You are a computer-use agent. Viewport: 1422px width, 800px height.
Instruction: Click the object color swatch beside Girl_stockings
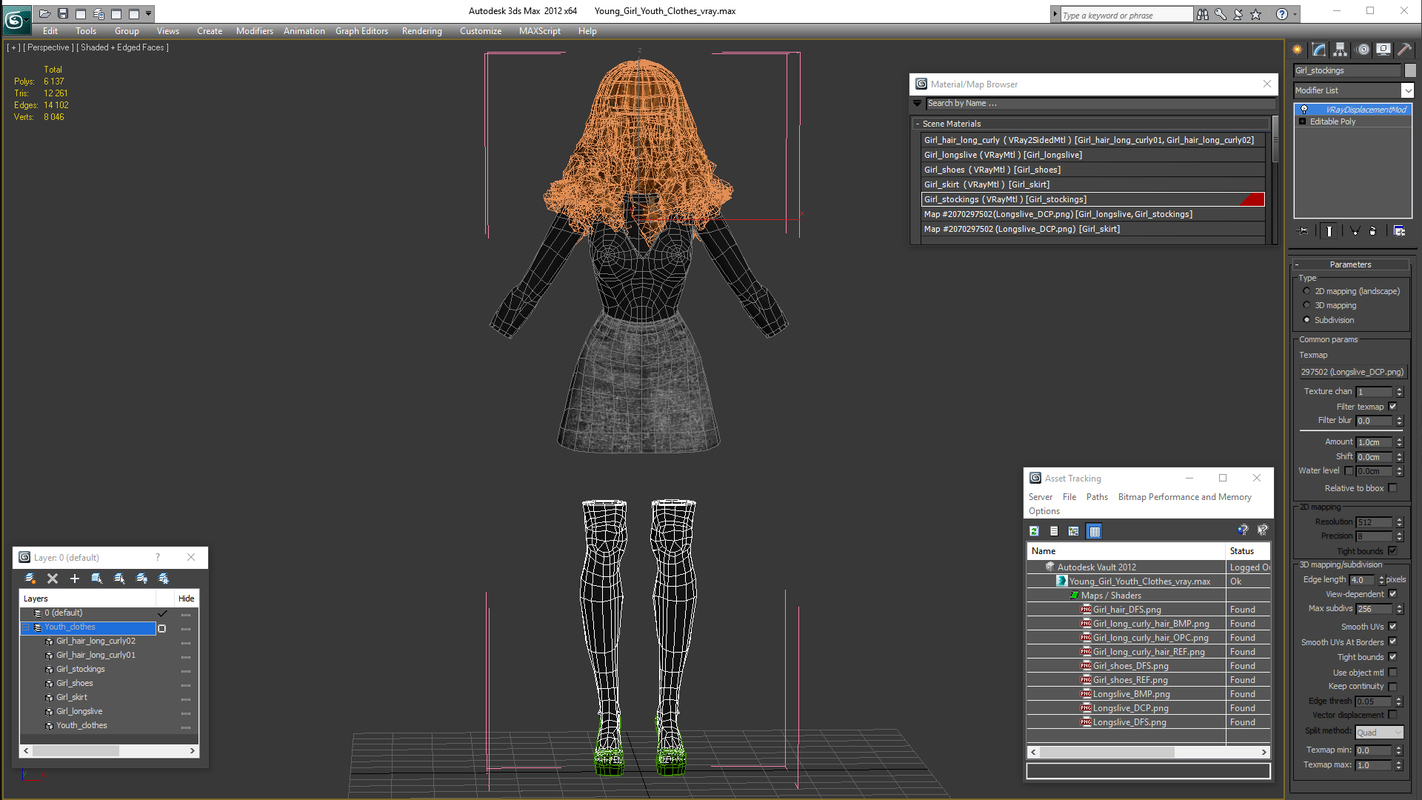[1410, 70]
